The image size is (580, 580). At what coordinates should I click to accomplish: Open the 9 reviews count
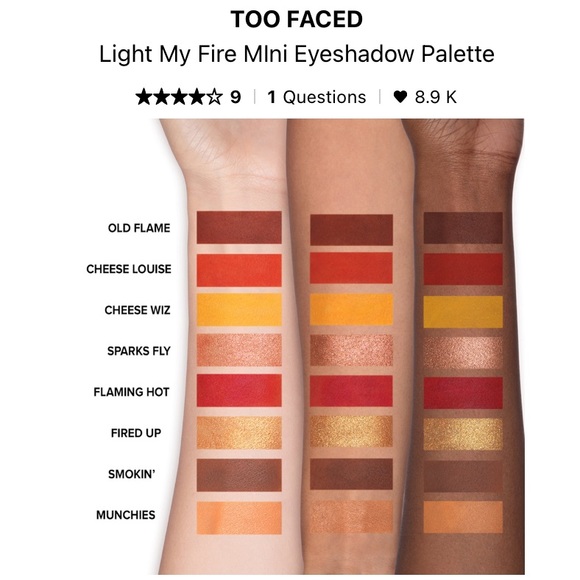tap(235, 97)
